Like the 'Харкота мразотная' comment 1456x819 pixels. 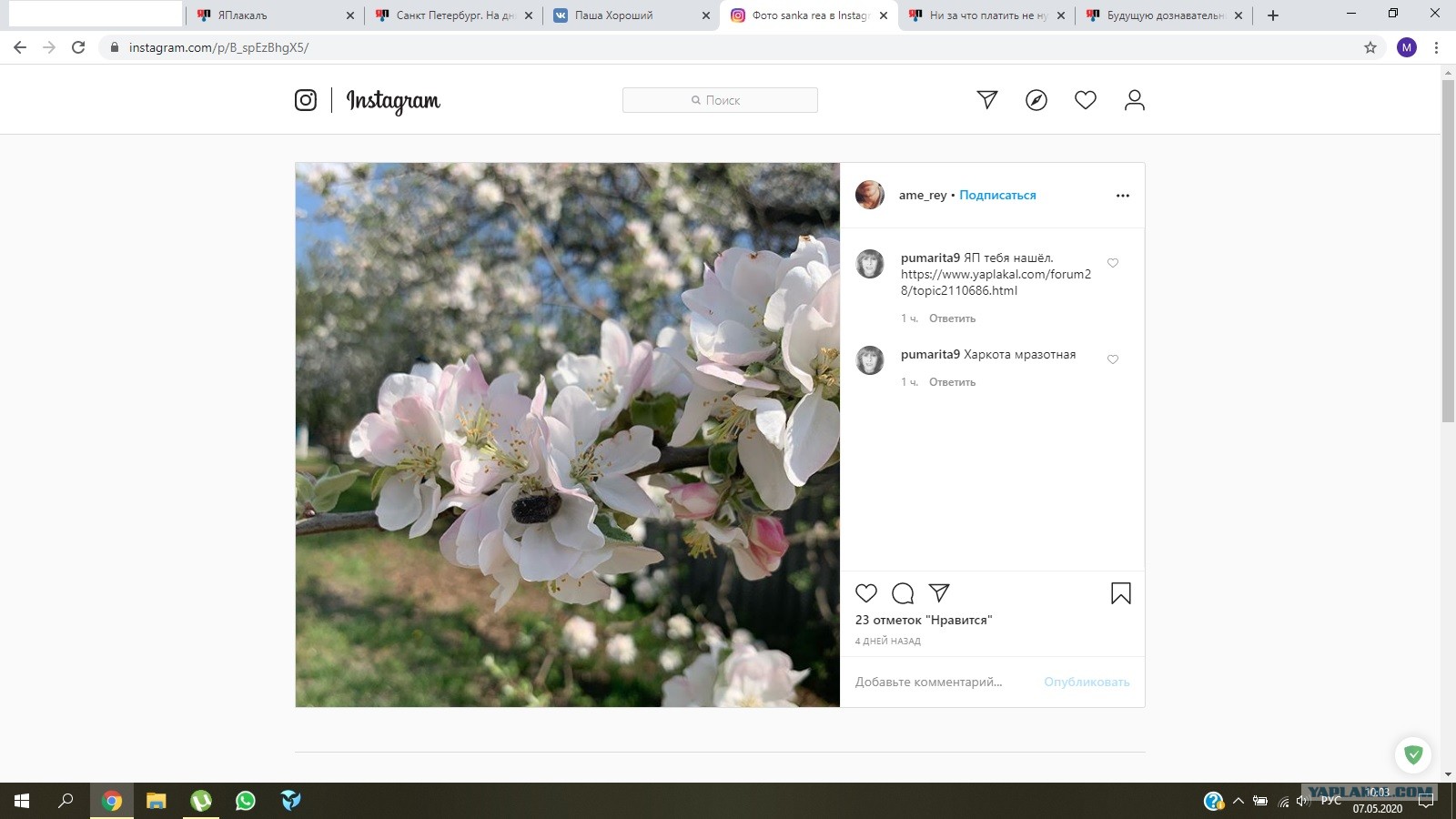point(1113,359)
